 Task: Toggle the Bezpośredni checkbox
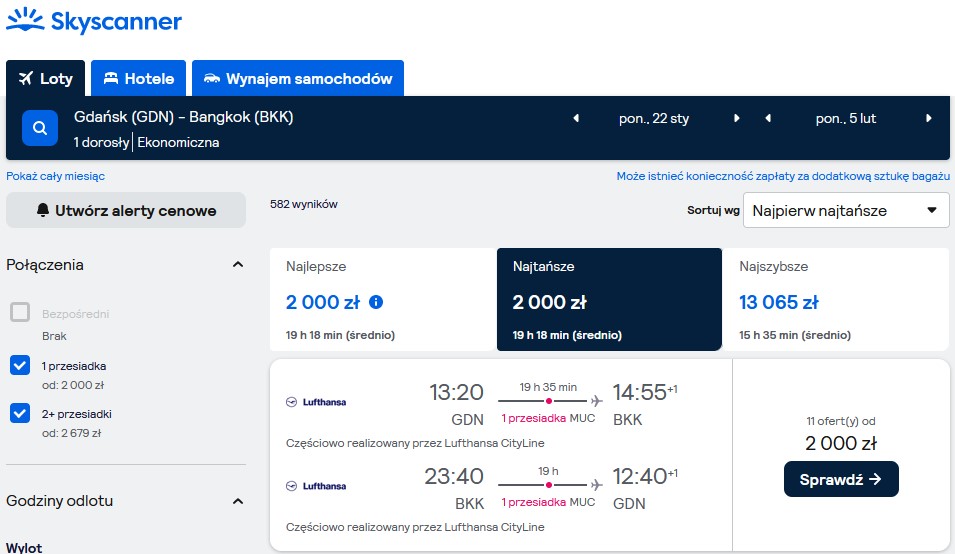(x=20, y=312)
